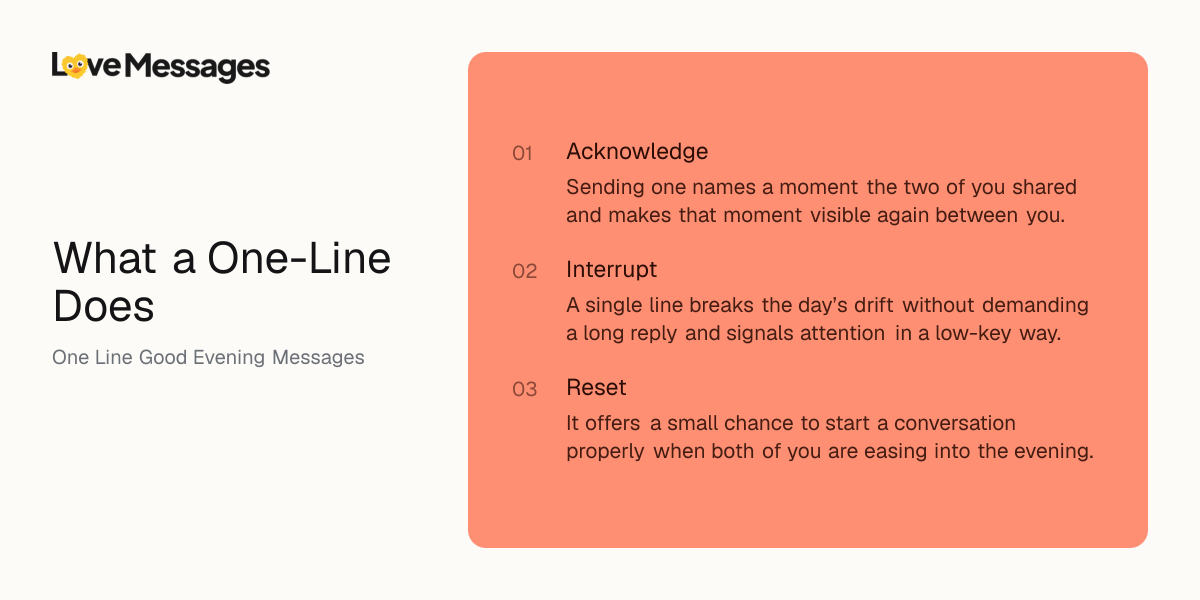Select the "What a One-Line Does" heading
The image size is (1200, 600).
pos(222,282)
